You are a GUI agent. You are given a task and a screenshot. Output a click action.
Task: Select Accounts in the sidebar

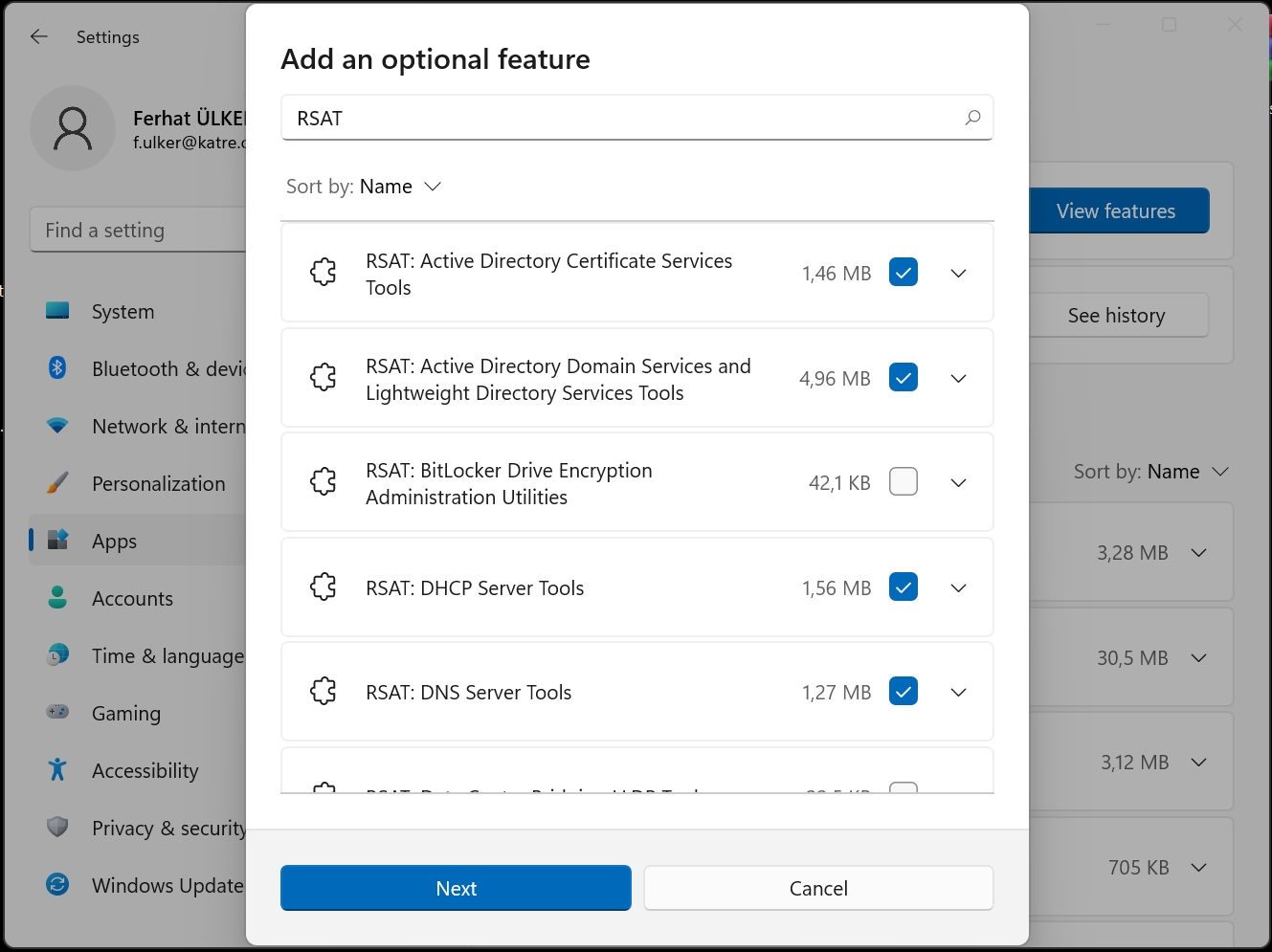(139, 598)
